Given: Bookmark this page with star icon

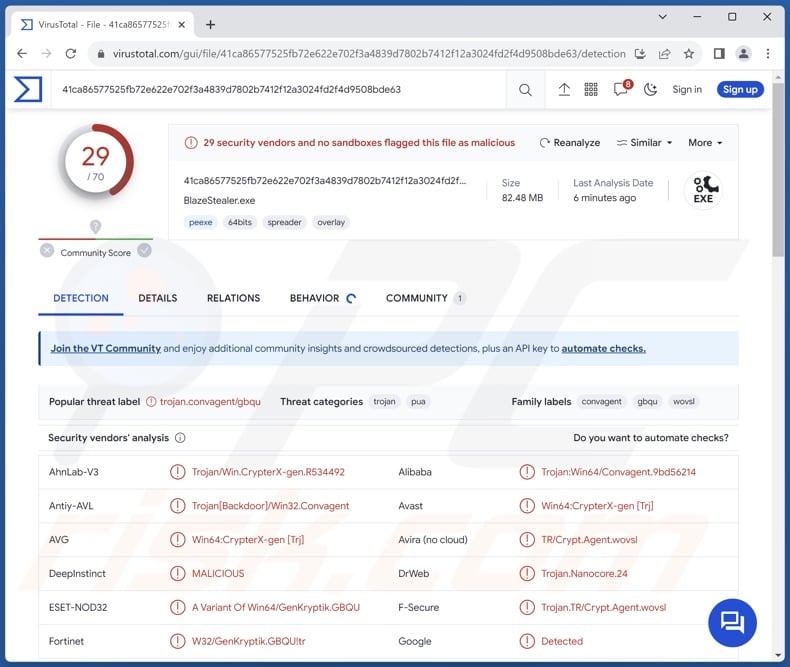Looking at the screenshot, I should pos(689,53).
